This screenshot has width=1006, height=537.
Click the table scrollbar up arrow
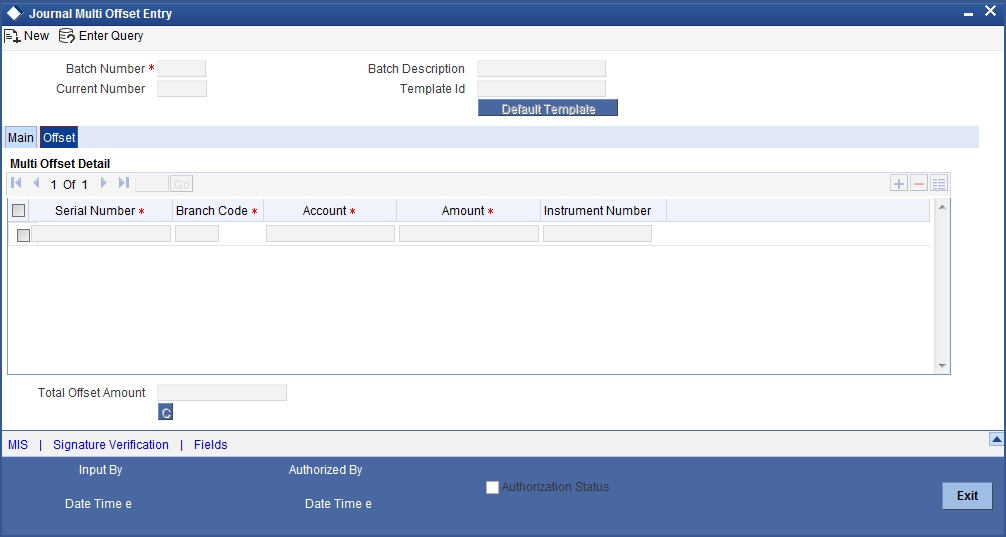click(x=942, y=207)
